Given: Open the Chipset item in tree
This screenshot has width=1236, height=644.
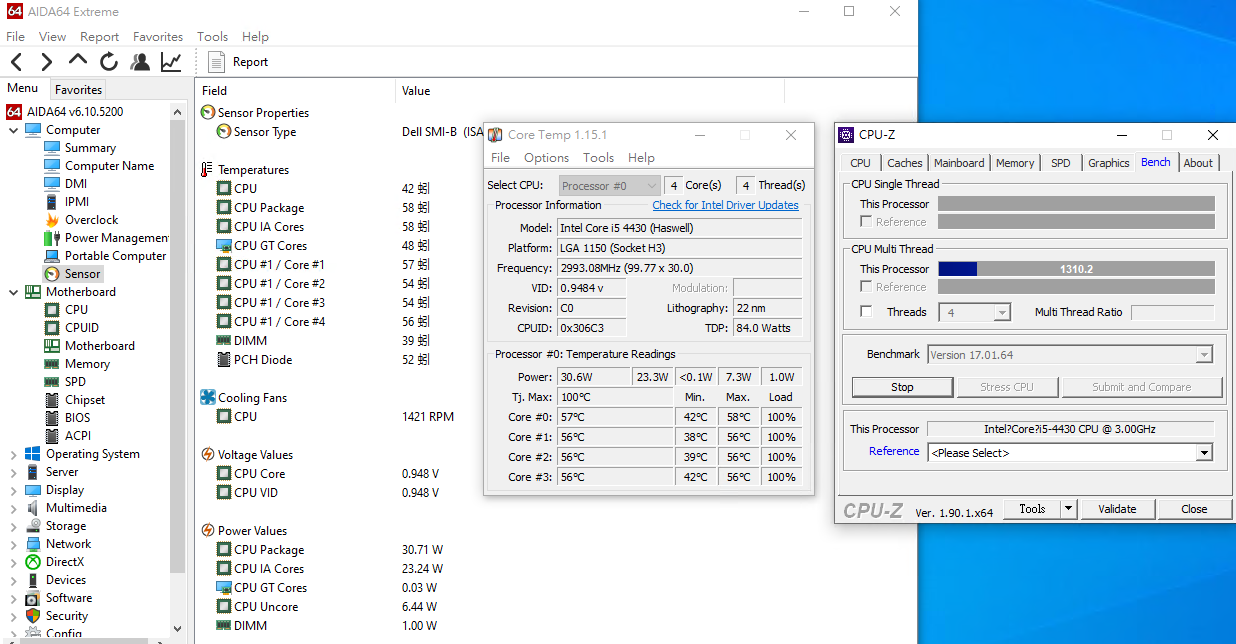Looking at the screenshot, I should [85, 400].
